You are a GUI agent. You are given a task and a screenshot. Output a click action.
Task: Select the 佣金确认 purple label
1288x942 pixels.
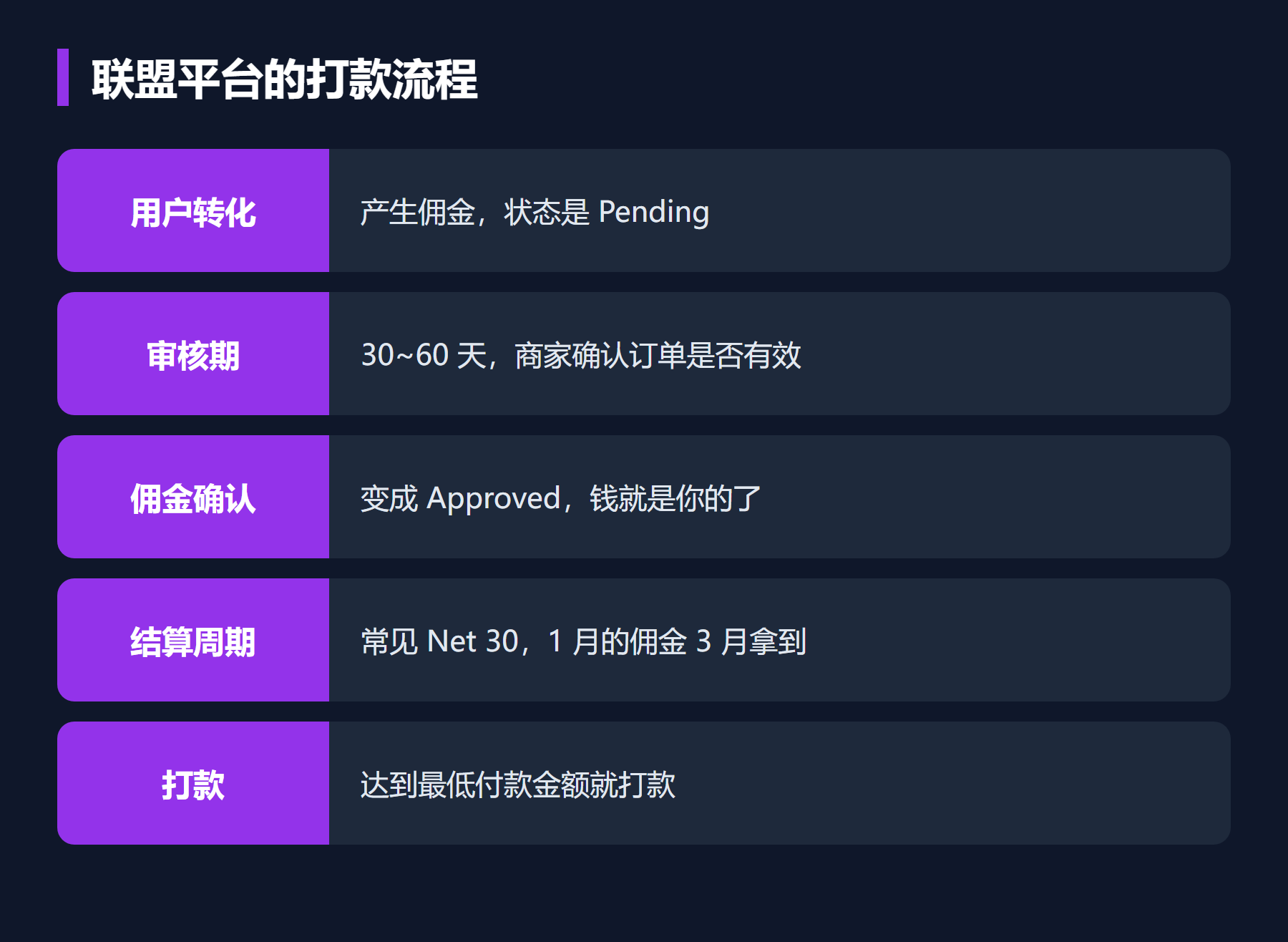(x=193, y=497)
